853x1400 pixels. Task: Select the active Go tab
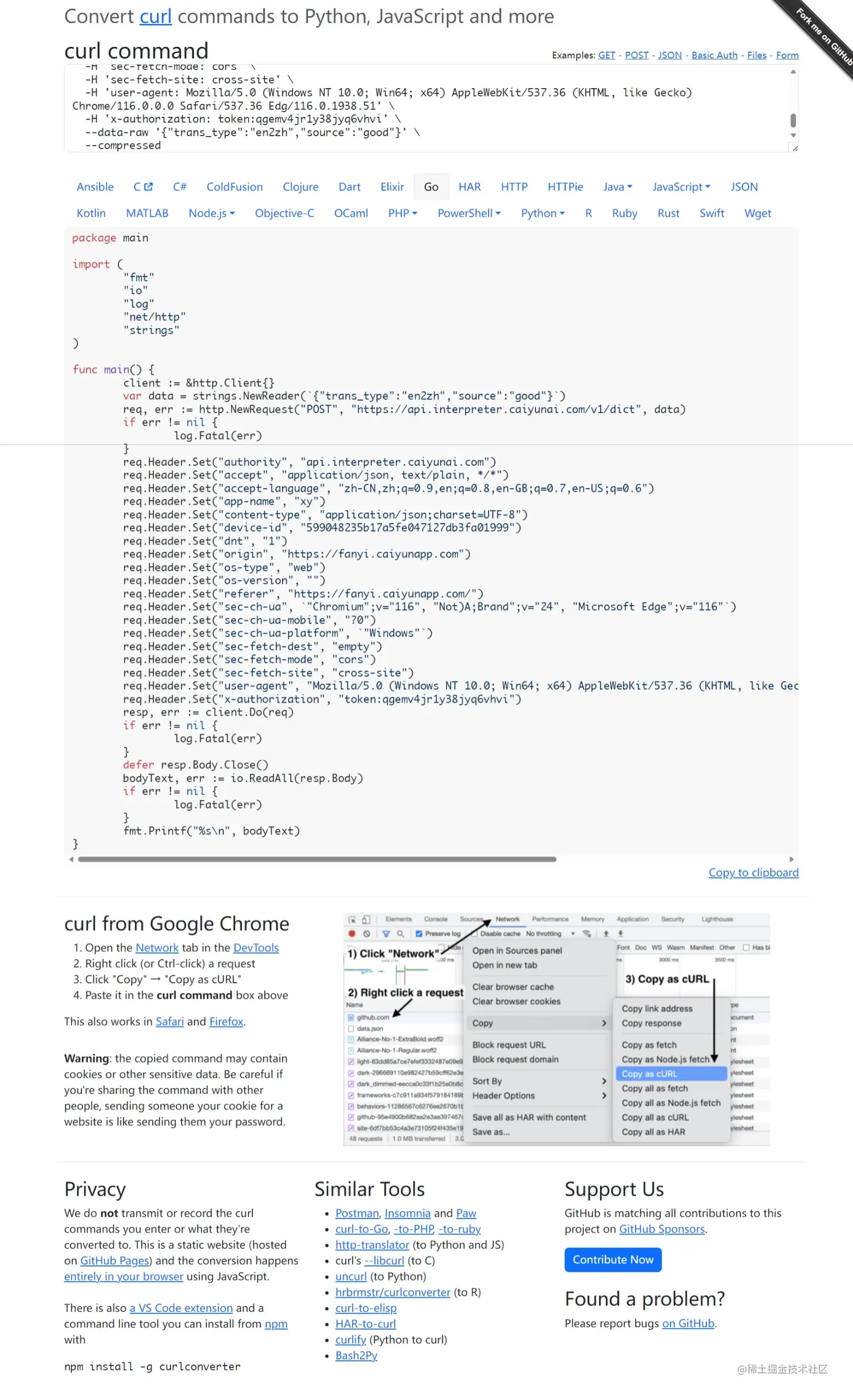point(431,187)
